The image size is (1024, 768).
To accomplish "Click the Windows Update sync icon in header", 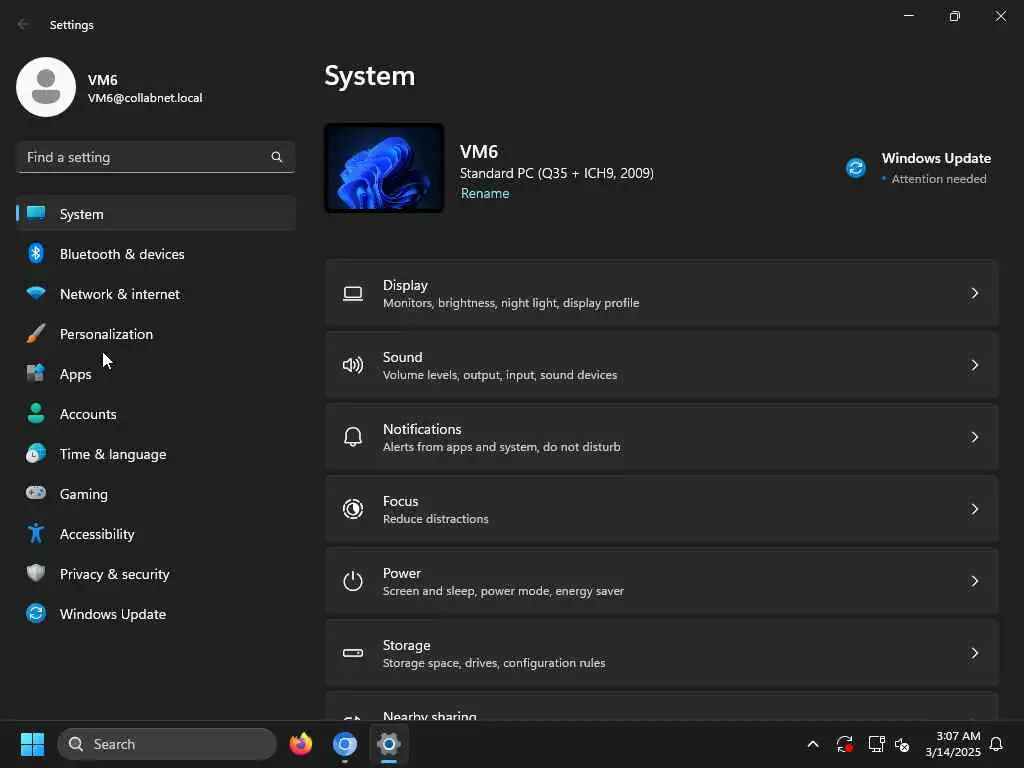I will click(856, 168).
